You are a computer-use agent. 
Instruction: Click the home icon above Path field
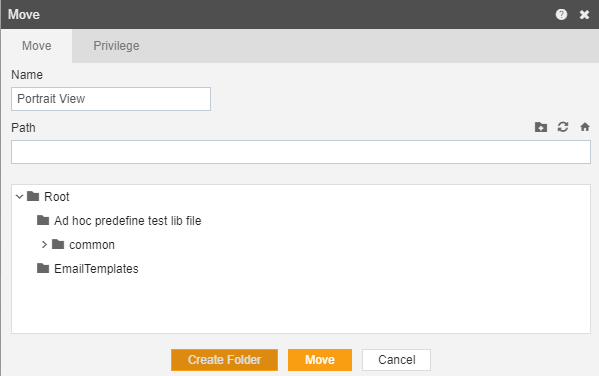click(x=584, y=127)
